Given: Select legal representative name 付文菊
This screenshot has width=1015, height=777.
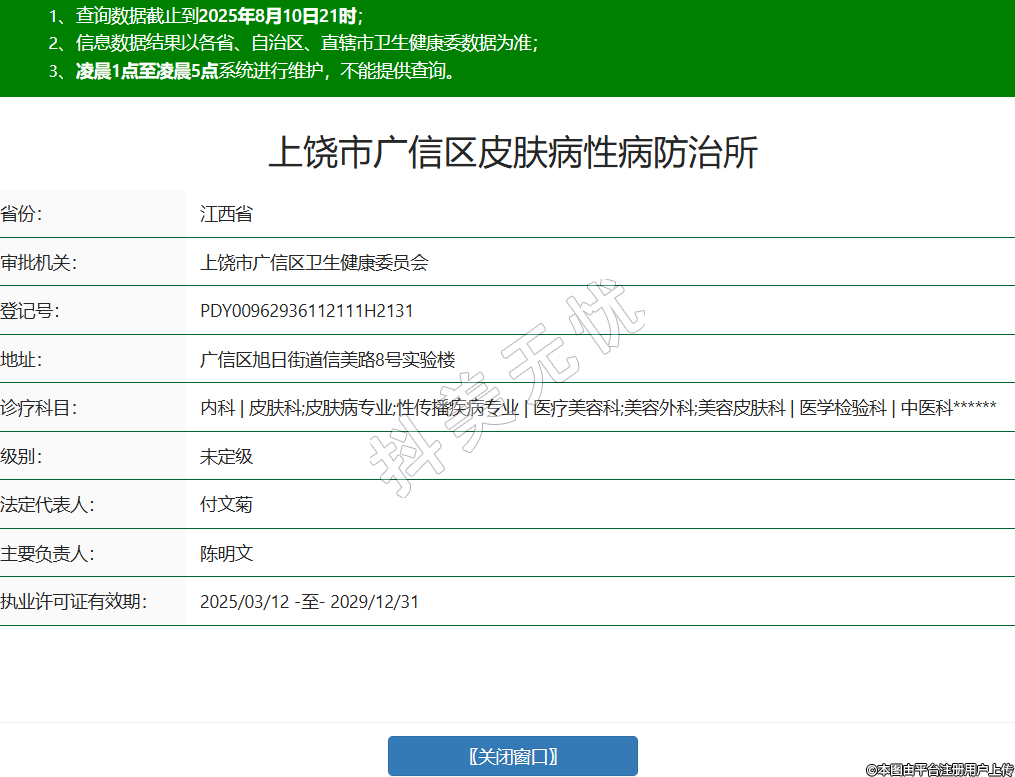Looking at the screenshot, I should [x=226, y=505].
